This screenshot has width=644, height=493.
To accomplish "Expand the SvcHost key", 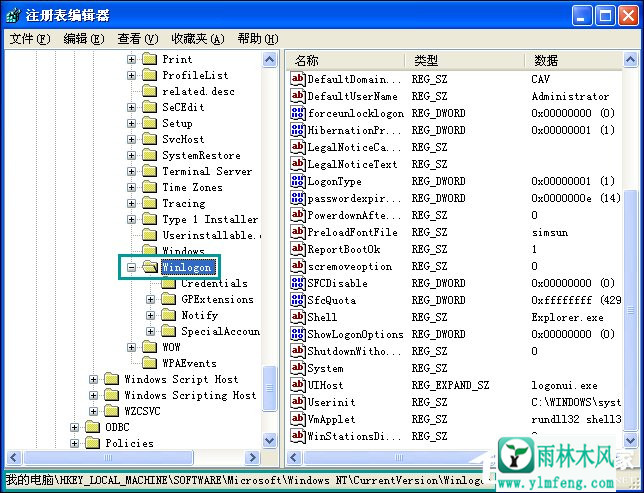I will pyautogui.click(x=131, y=140).
